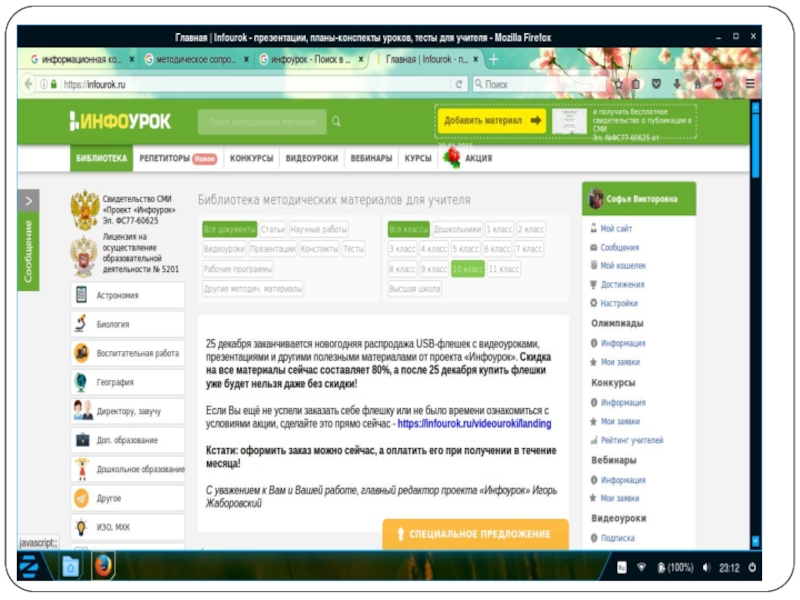Switch to the 'инфоурок - Поиск' browser tab

point(312,60)
